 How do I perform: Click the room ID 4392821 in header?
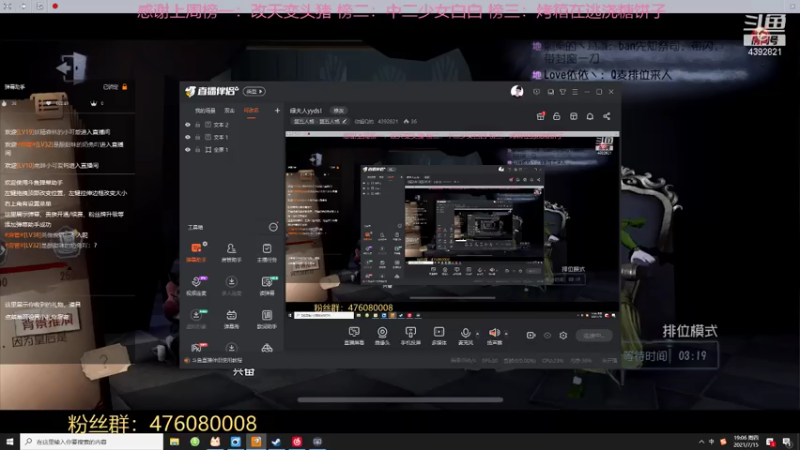coord(388,121)
